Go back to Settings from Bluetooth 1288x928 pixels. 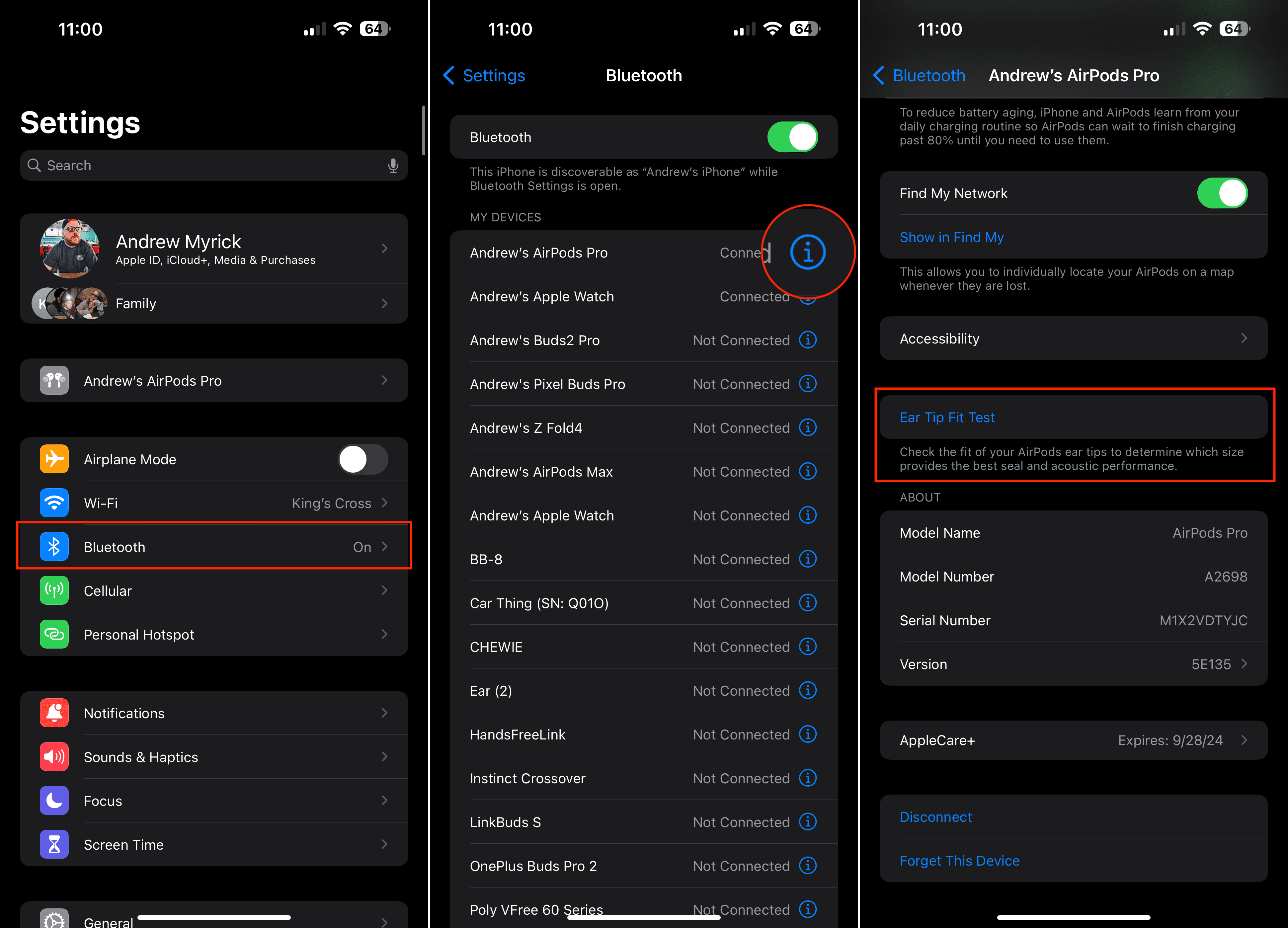click(x=484, y=75)
